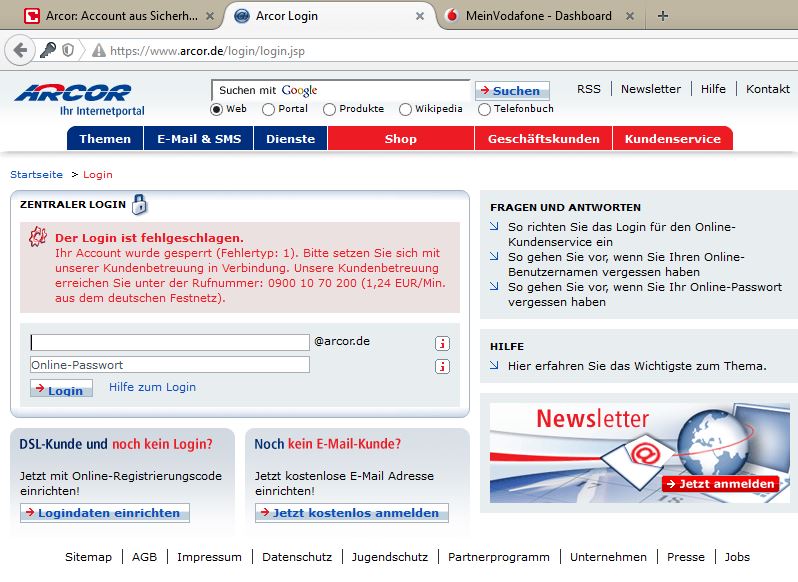This screenshot has height=582, width=798.
Task: Select the Web search radio button
Action: [216, 109]
